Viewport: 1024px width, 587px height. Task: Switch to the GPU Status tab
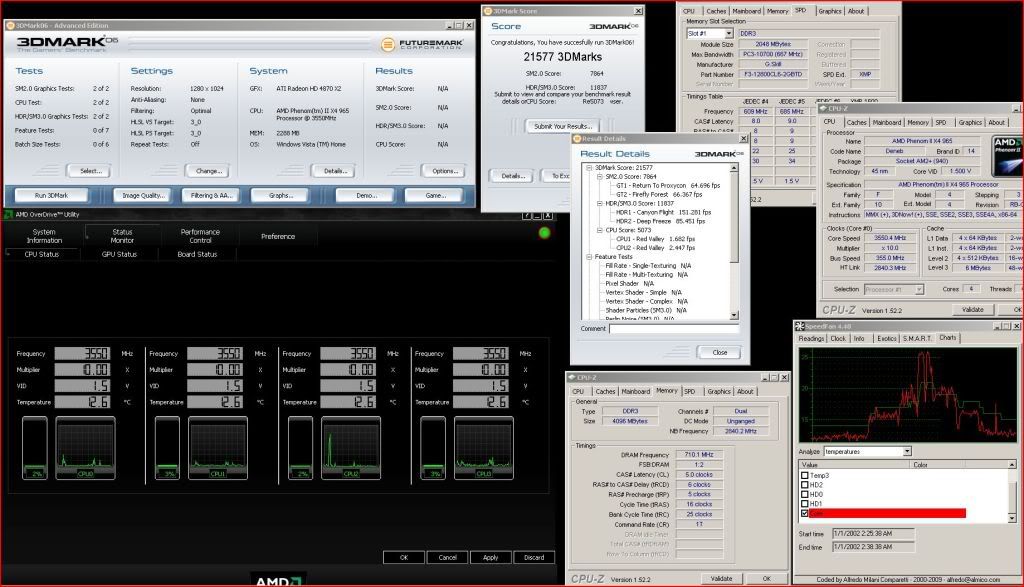pyautogui.click(x=119, y=254)
